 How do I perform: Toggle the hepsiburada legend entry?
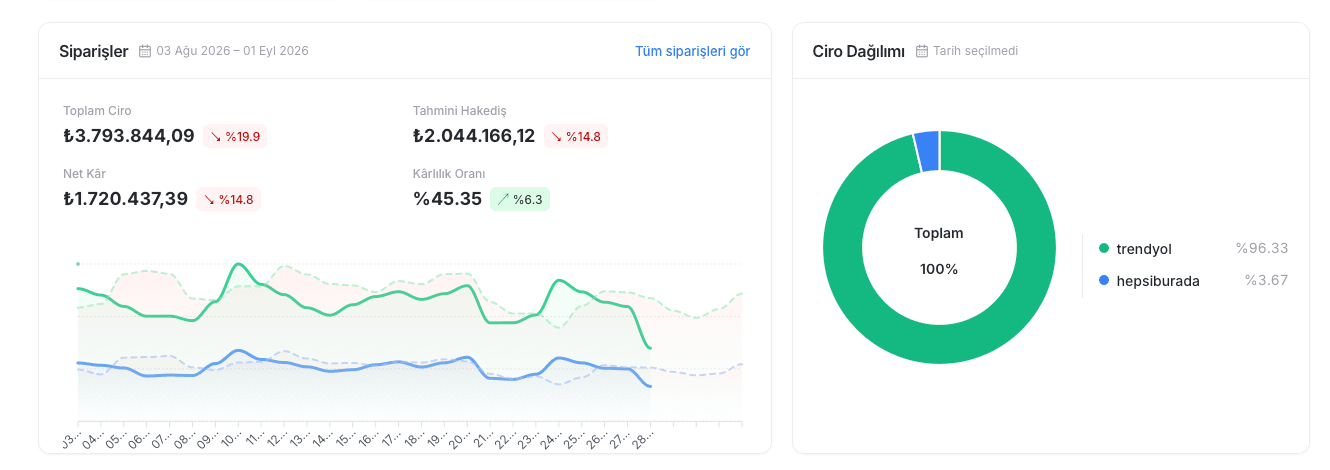pyautogui.click(x=1193, y=281)
